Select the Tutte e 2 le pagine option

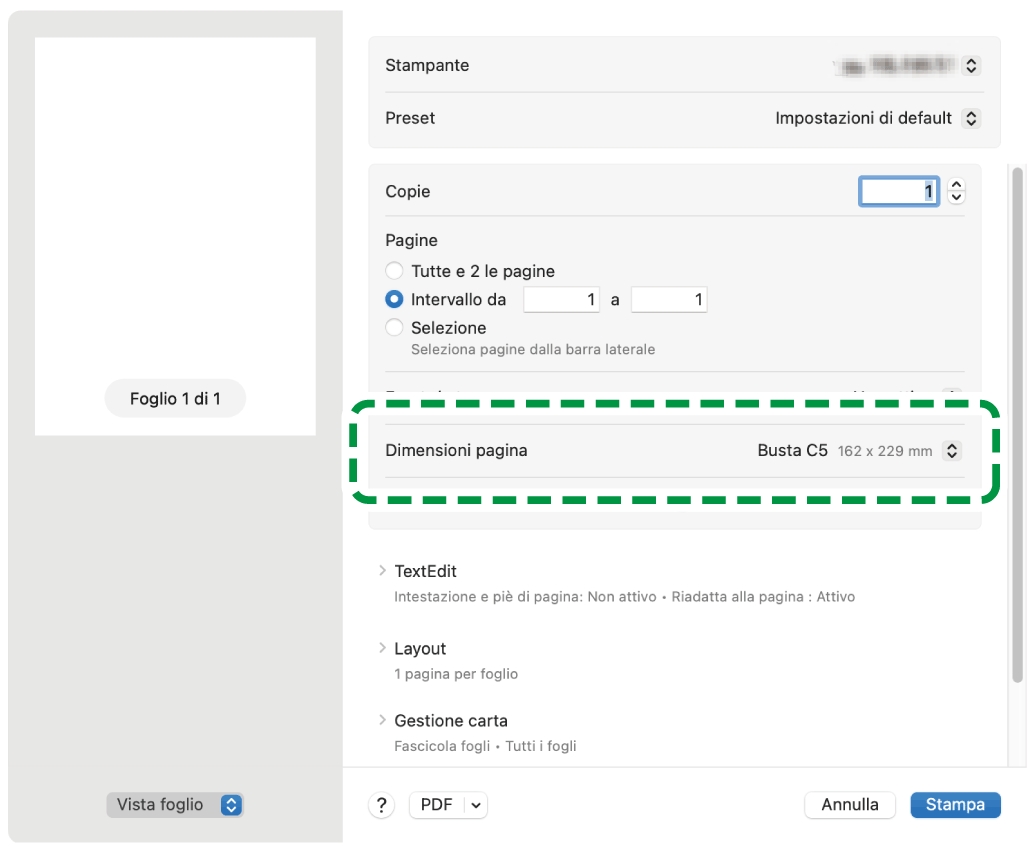click(x=394, y=271)
